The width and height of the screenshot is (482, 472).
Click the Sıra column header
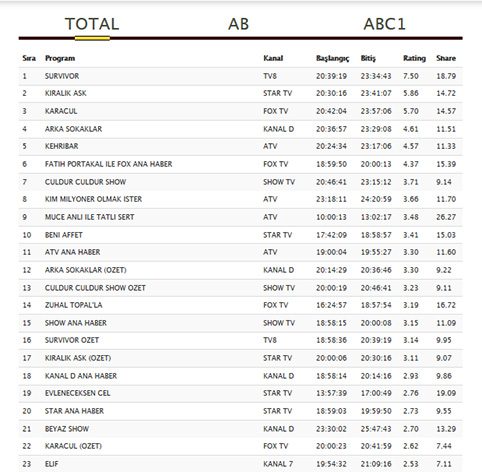(x=29, y=58)
